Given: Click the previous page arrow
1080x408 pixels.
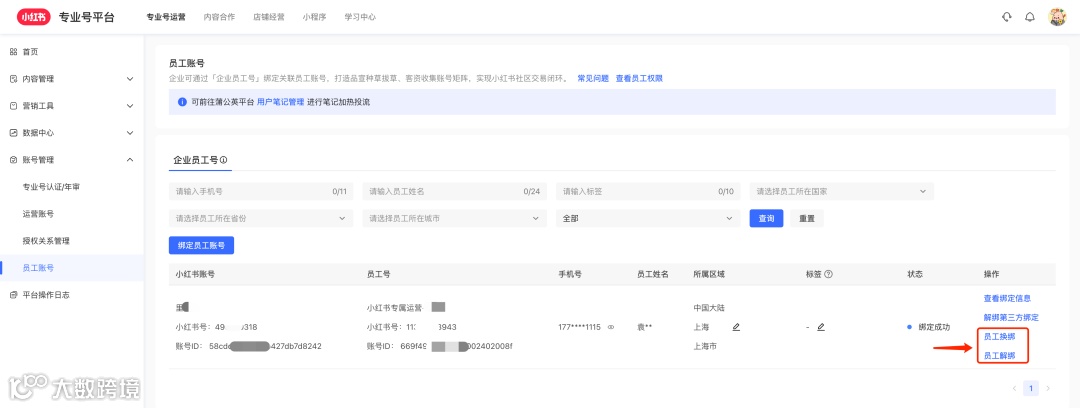Looking at the screenshot, I should (1014, 389).
